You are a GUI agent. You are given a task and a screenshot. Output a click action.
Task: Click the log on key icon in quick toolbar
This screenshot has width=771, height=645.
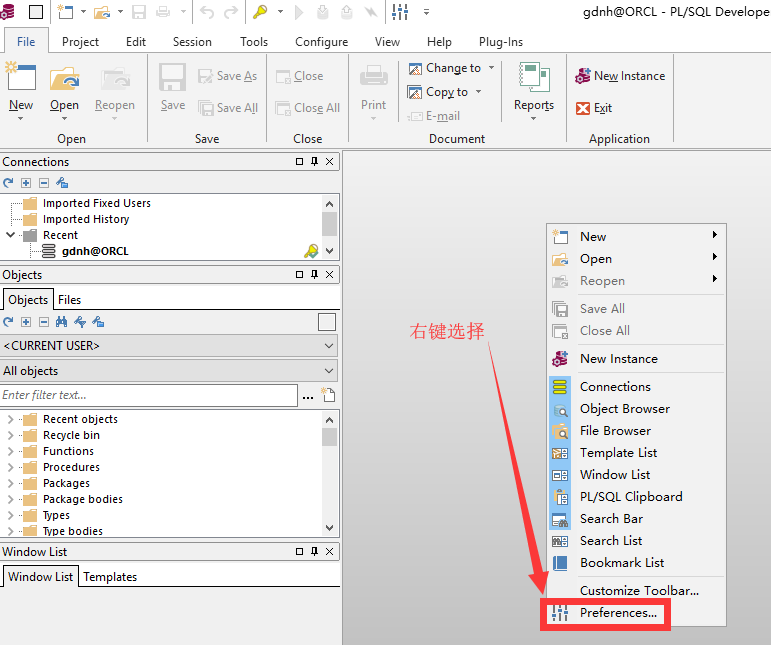click(260, 11)
